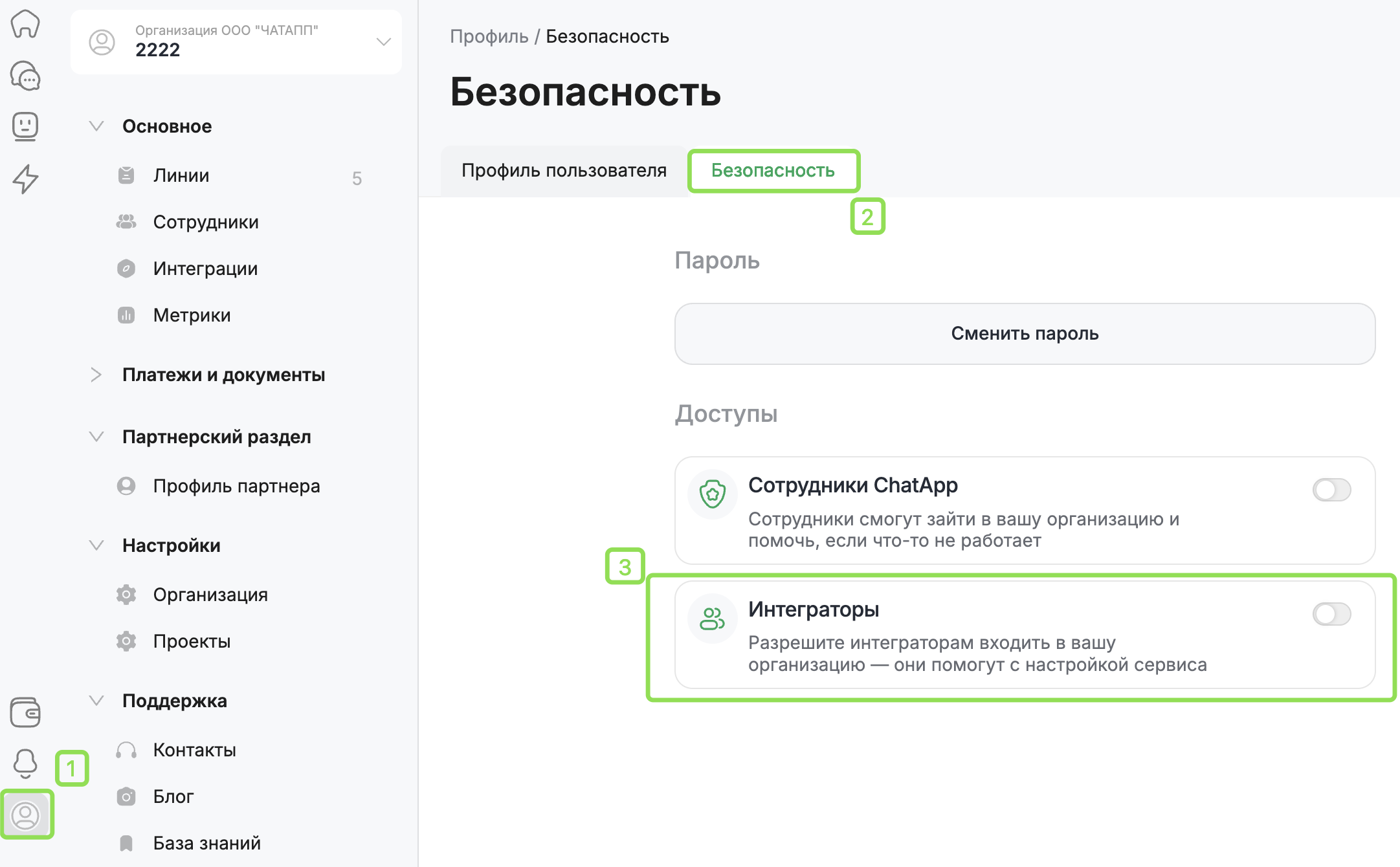This screenshot has height=867, width=1400.
Task: Enable the Интеграторы access toggle
Action: (1331, 614)
